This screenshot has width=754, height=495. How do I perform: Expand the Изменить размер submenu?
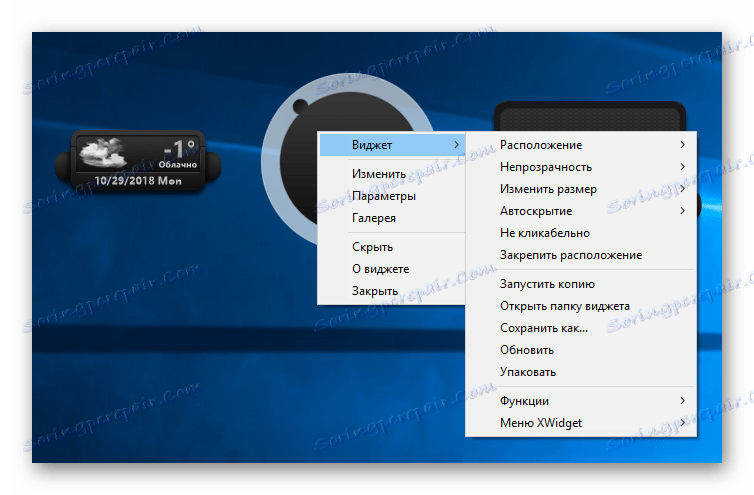pos(581,189)
